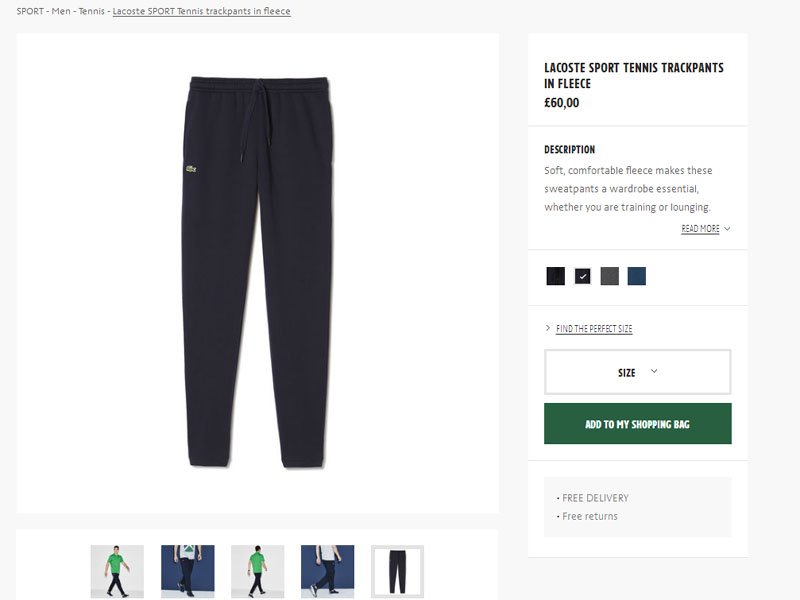800x600 pixels.
Task: Click the chevron next to READ MORE
Action: point(727,229)
